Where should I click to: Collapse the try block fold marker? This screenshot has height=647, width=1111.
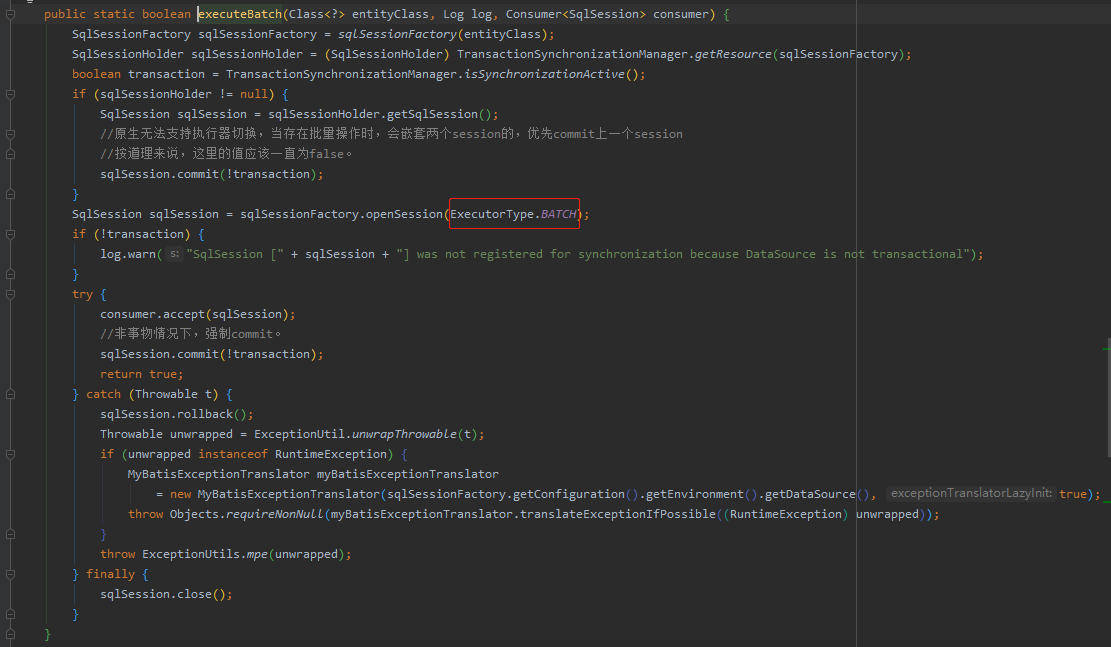point(10,294)
